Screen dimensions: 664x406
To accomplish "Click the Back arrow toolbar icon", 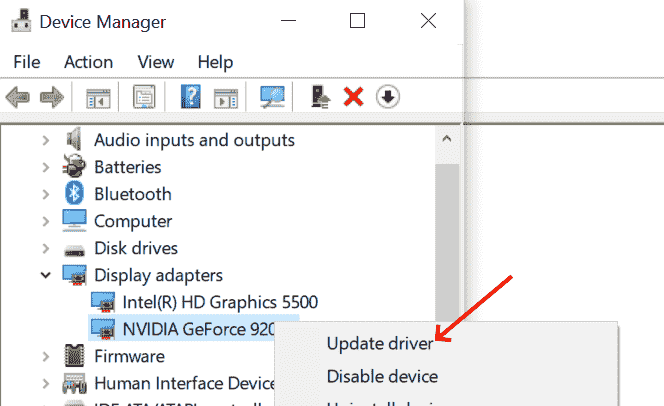I will 18,97.
